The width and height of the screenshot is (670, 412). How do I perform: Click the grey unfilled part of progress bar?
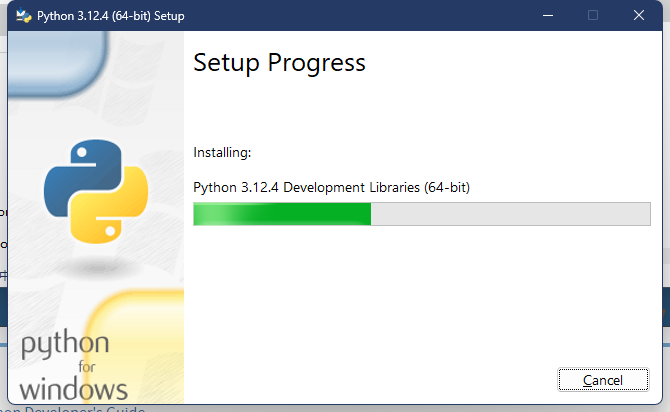click(510, 214)
